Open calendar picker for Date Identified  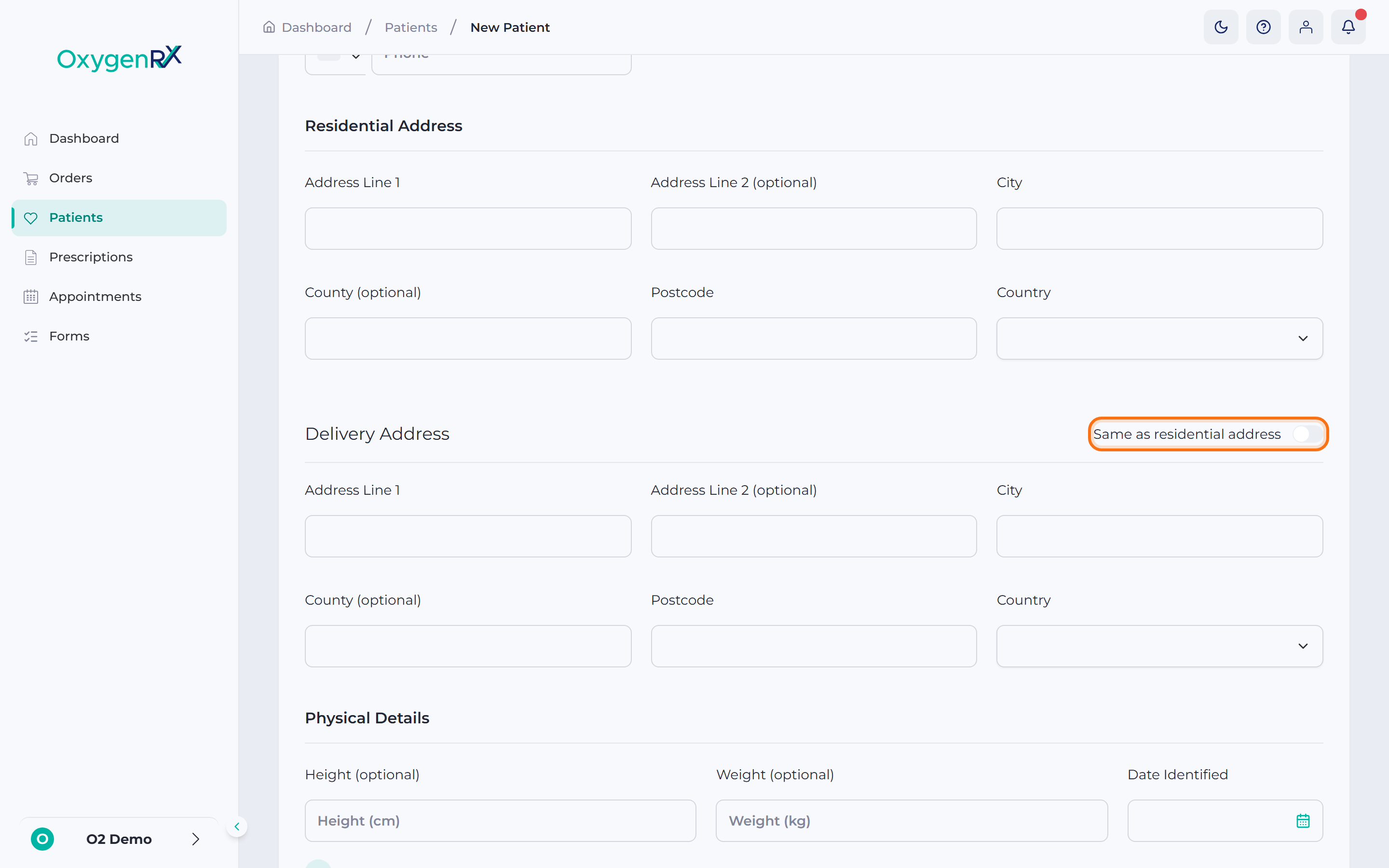(1303, 821)
